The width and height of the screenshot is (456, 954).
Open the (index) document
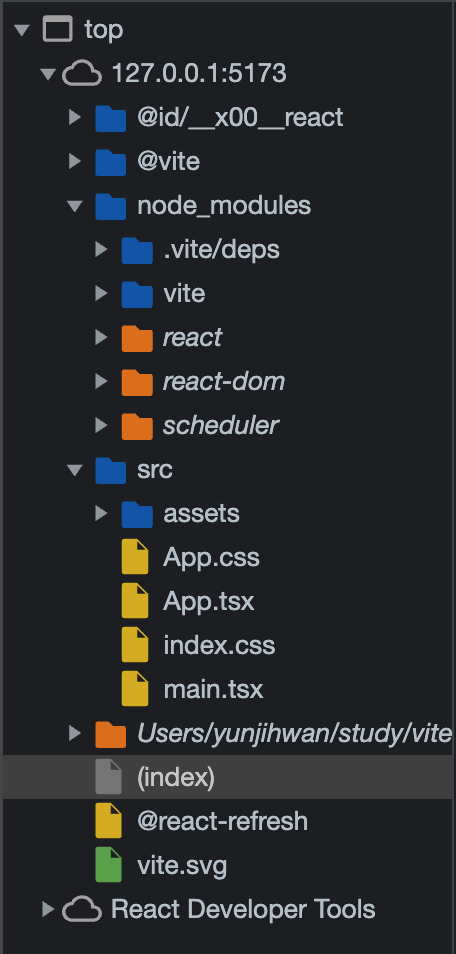[176, 778]
